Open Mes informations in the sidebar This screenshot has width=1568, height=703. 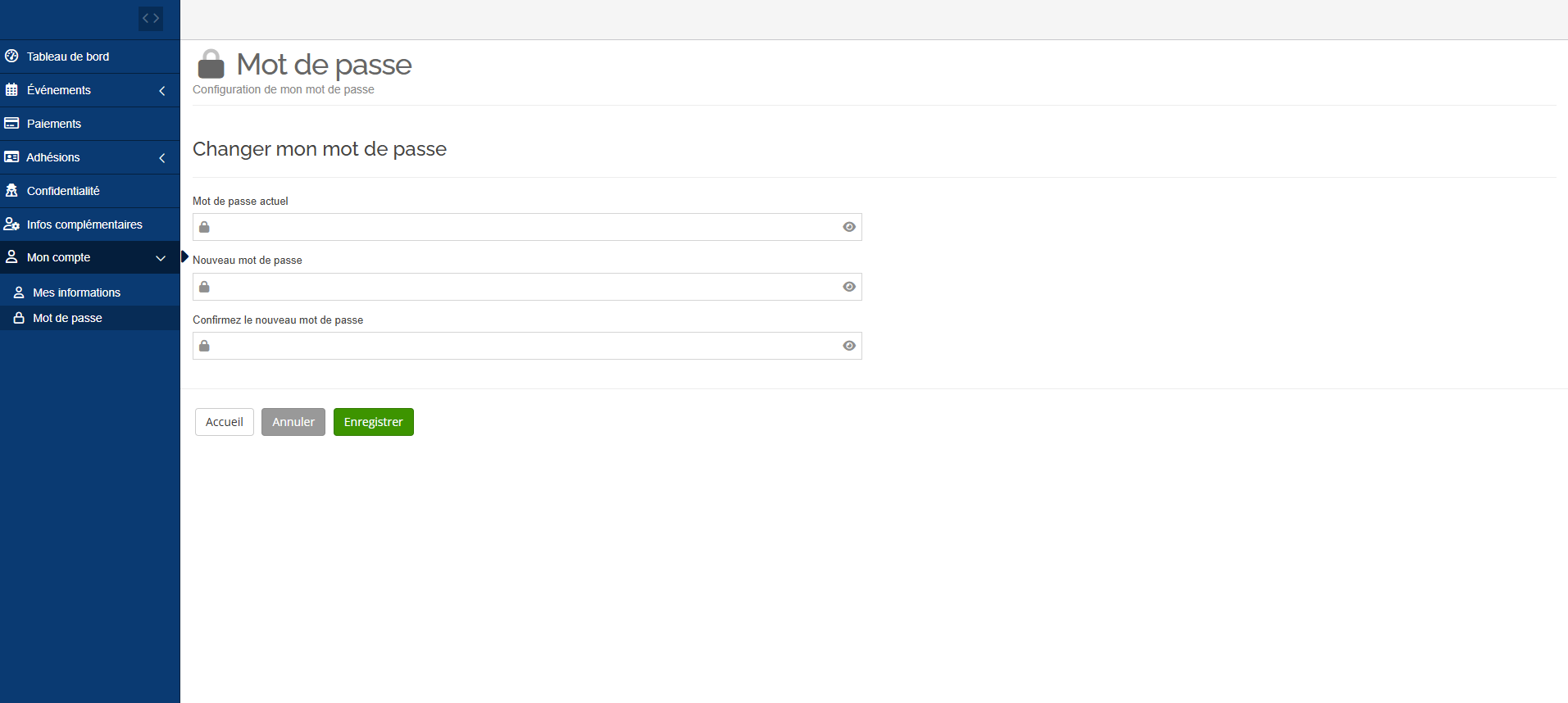tap(76, 293)
